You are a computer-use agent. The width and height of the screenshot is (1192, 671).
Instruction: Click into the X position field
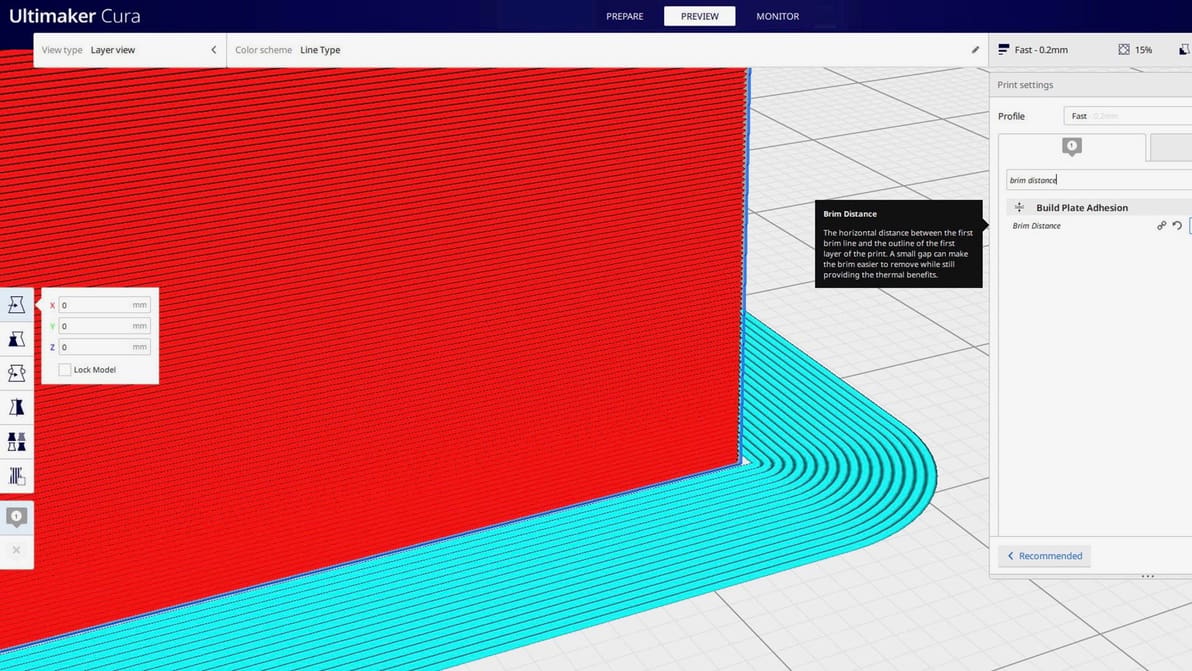pyautogui.click(x=104, y=305)
